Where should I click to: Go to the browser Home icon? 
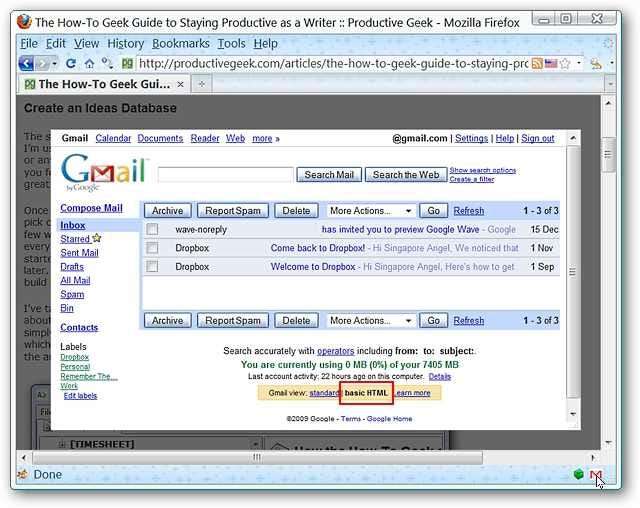[x=89, y=63]
